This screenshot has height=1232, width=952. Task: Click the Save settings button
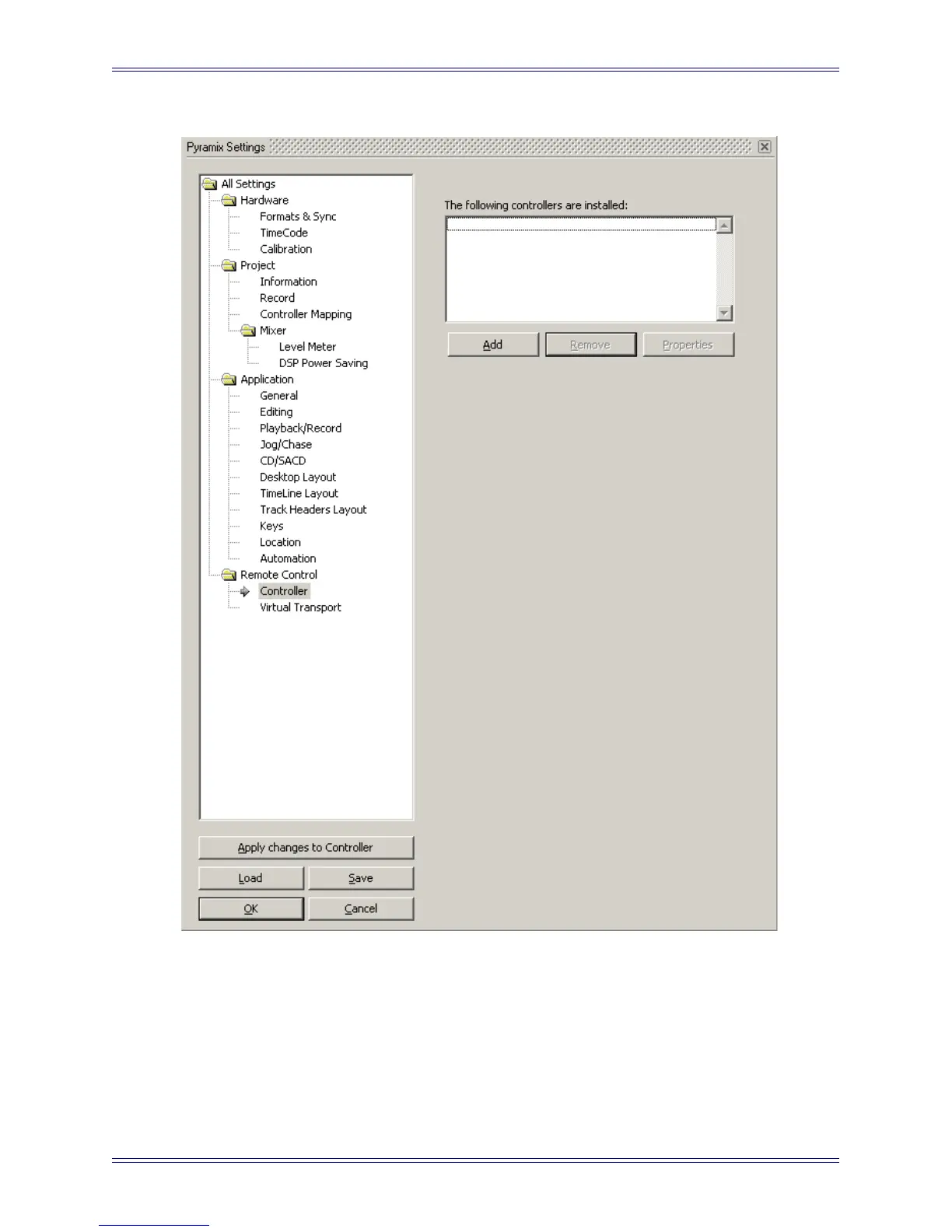pos(361,879)
